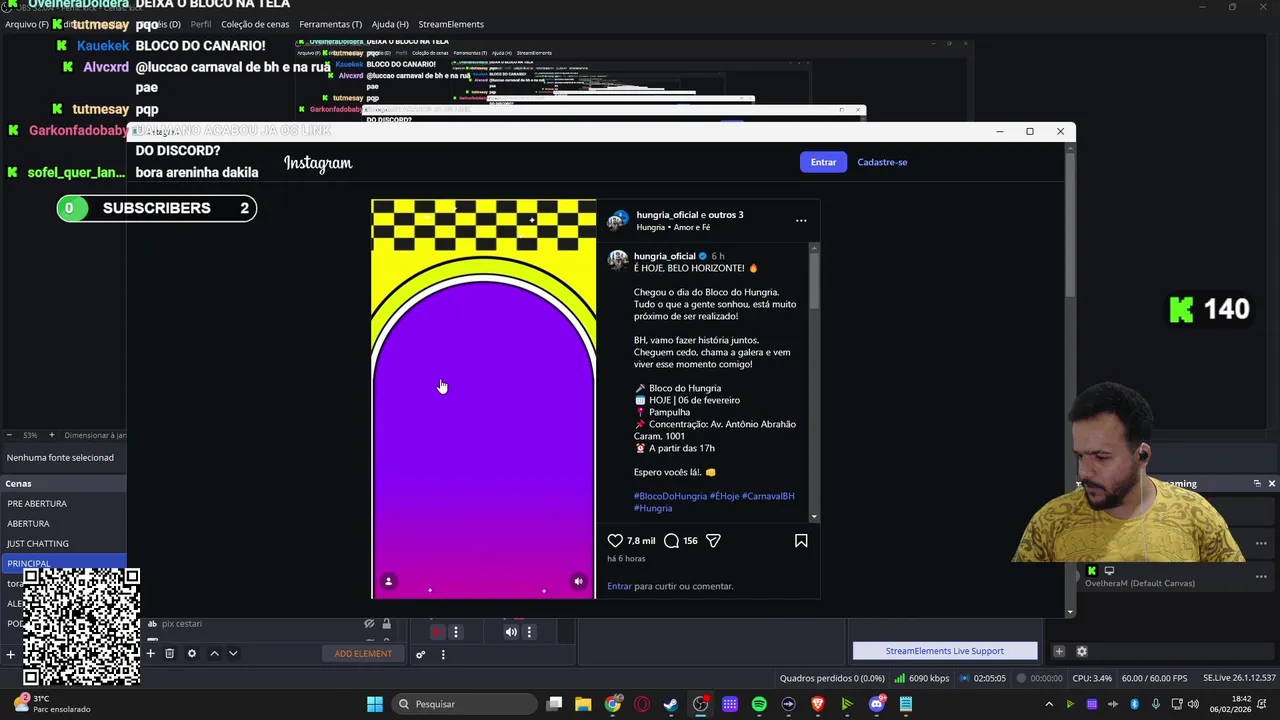The image size is (1280, 720).
Task: Open advanced audio properties gears icon
Action: coord(421,655)
